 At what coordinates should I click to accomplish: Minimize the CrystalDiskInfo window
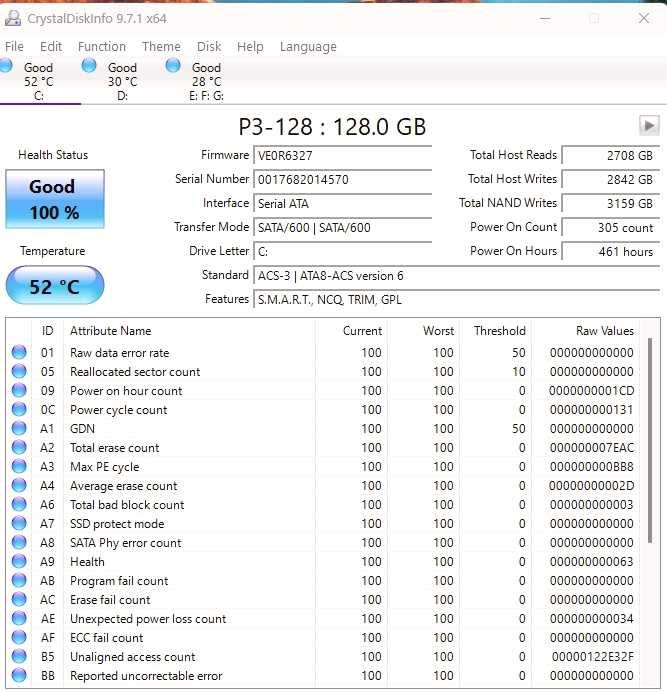point(545,19)
